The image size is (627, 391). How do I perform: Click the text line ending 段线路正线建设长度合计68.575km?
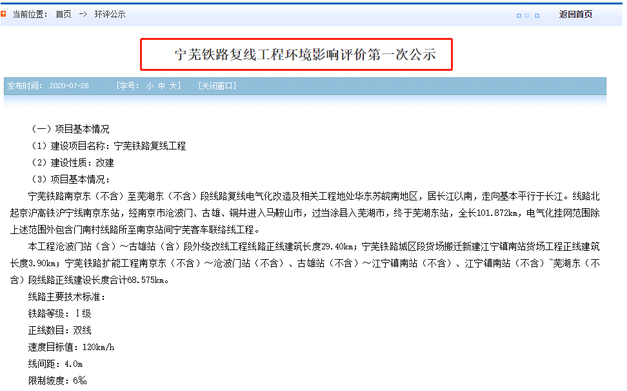89,280
